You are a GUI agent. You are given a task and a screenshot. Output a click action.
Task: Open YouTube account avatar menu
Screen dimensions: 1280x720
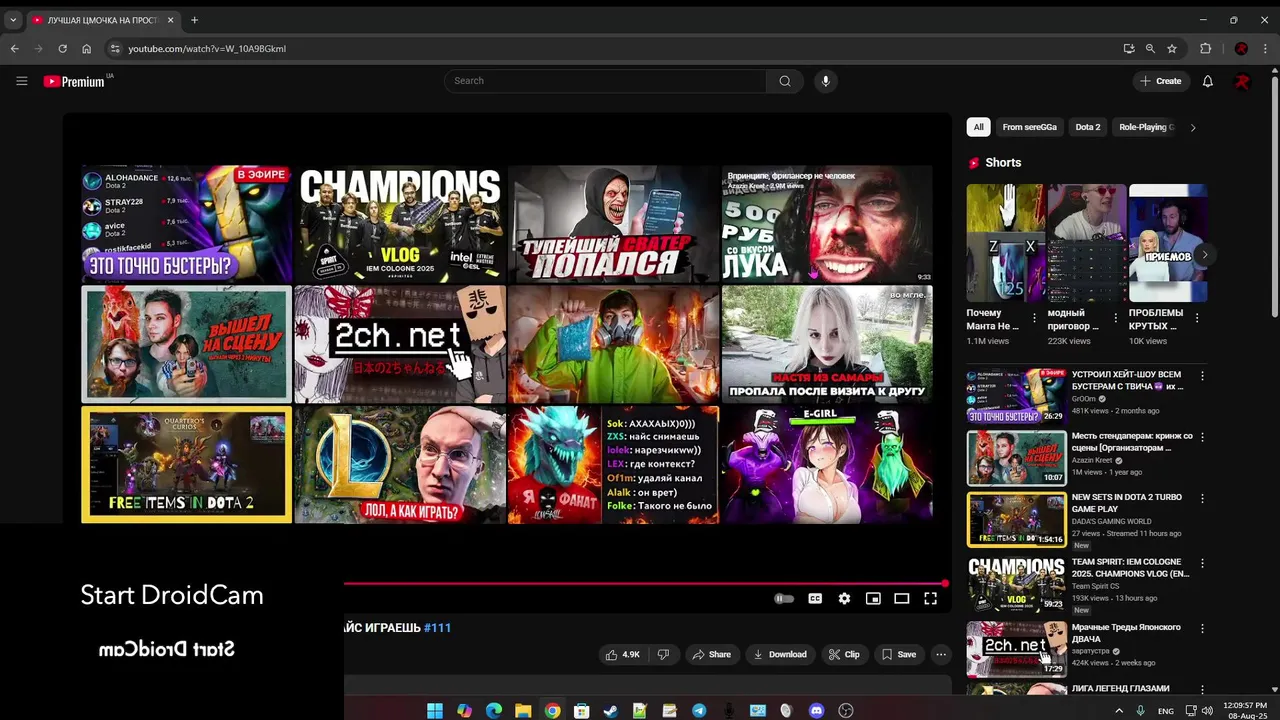[x=1242, y=81]
